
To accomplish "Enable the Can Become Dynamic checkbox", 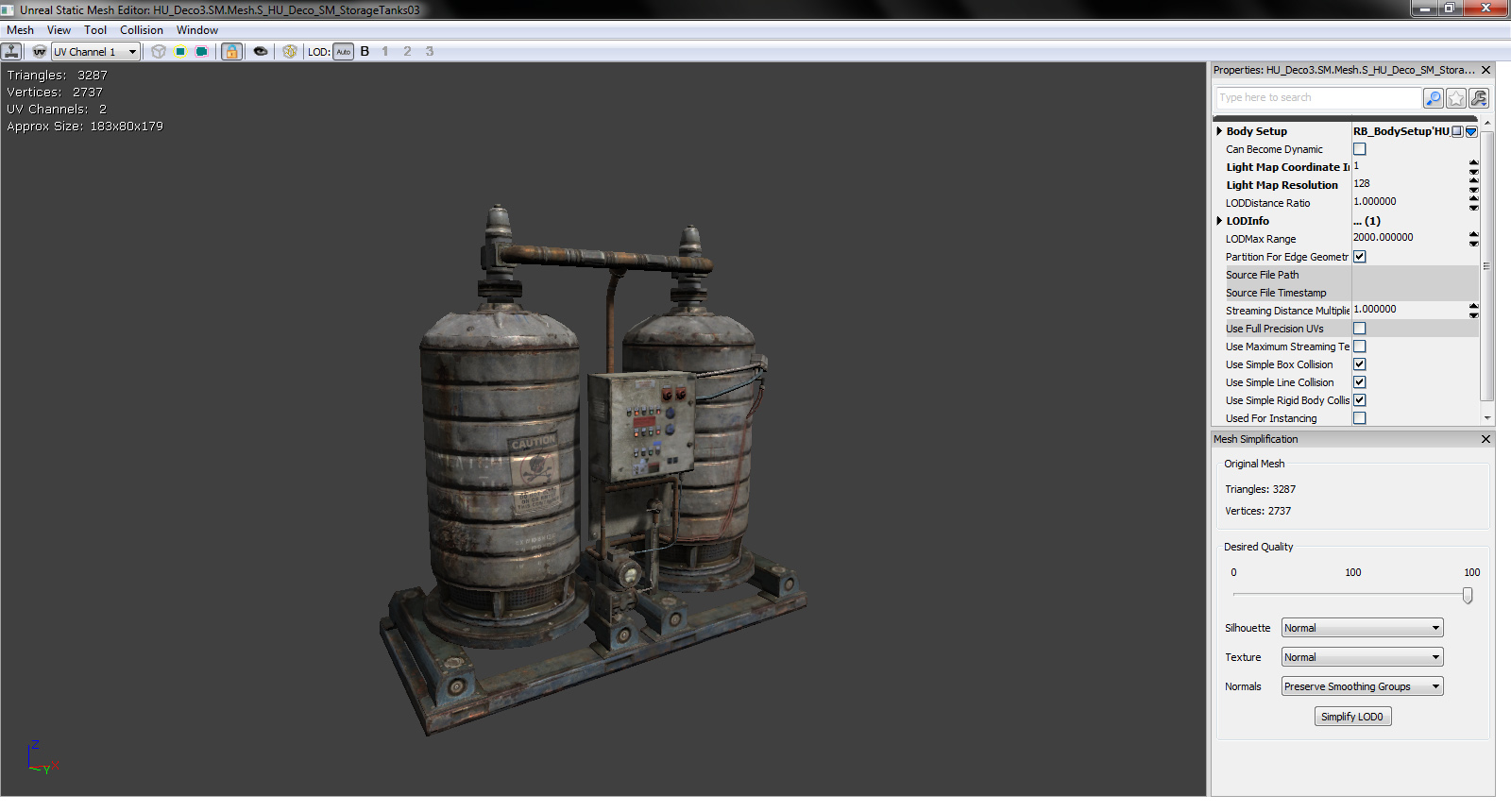I will 1360,149.
